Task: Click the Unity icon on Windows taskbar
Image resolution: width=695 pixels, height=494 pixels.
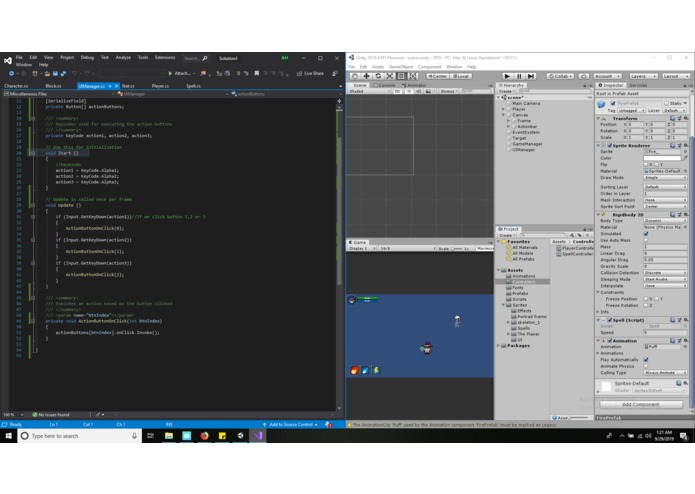Action: (x=240, y=436)
